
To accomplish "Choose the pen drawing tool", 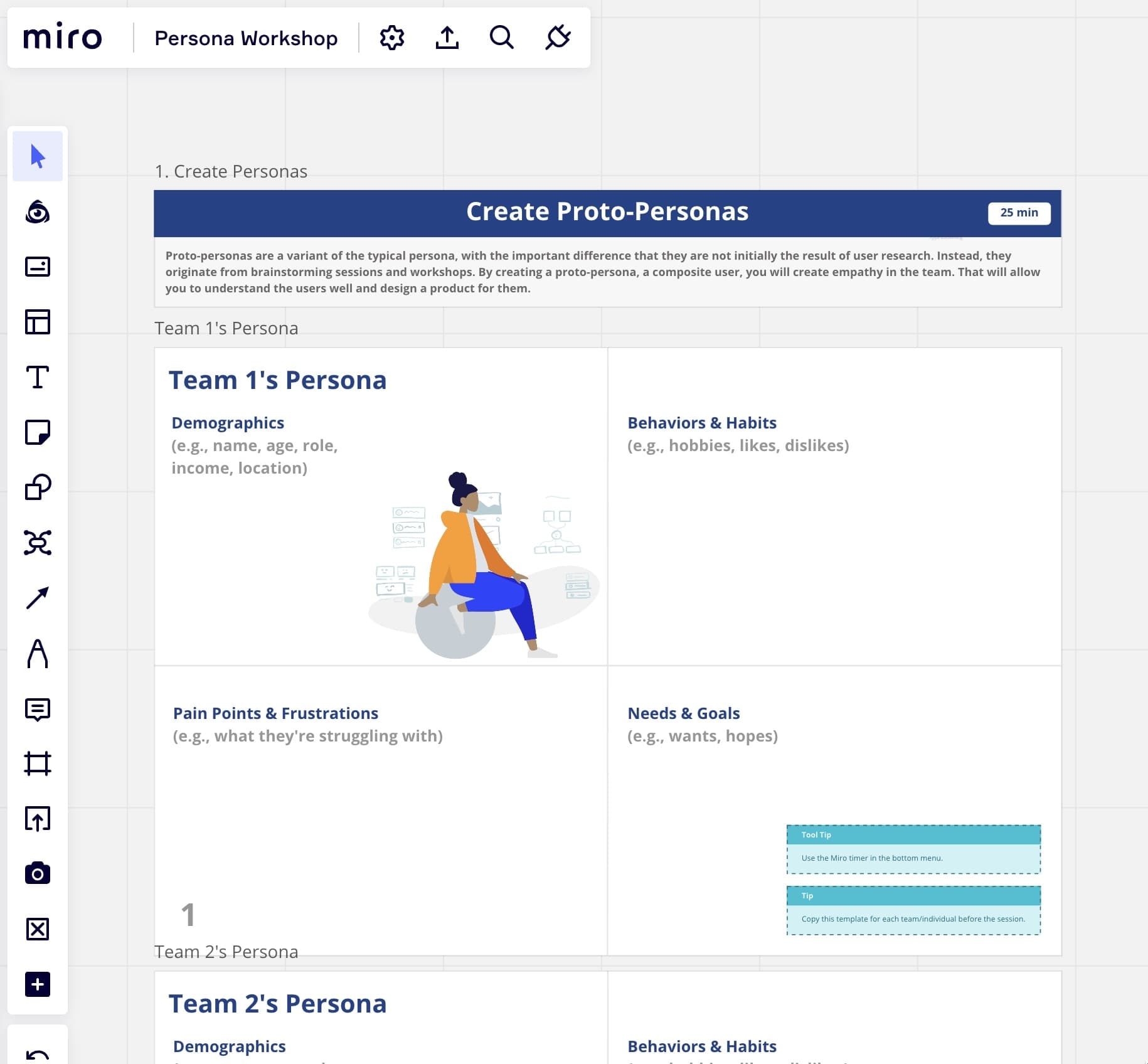I will coord(38,654).
